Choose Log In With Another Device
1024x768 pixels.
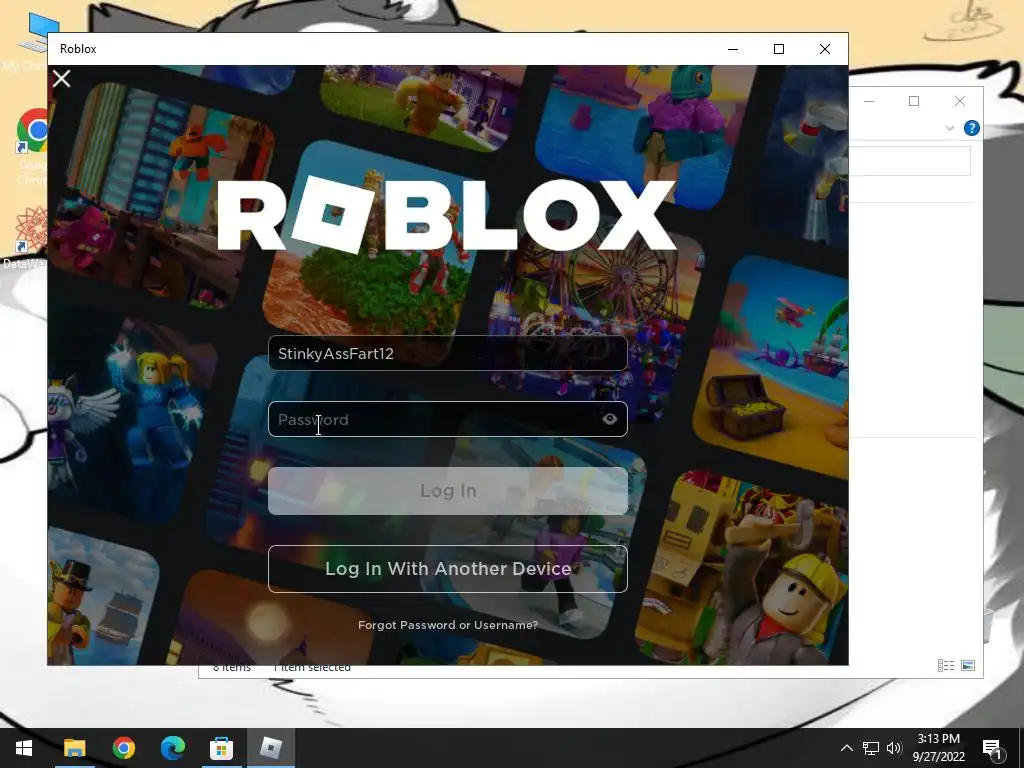(447, 569)
